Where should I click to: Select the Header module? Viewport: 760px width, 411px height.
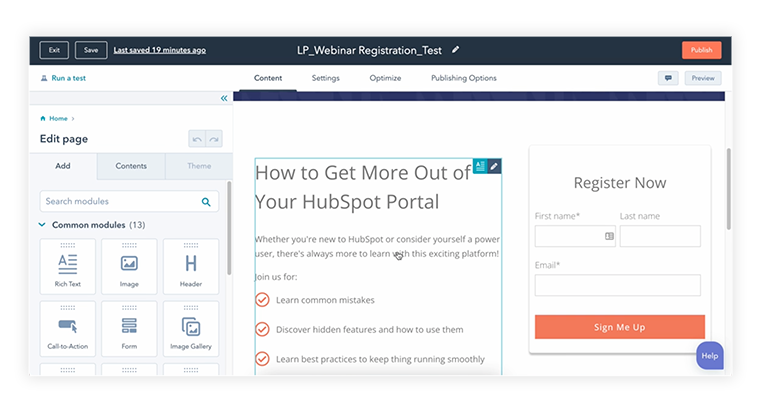point(191,266)
